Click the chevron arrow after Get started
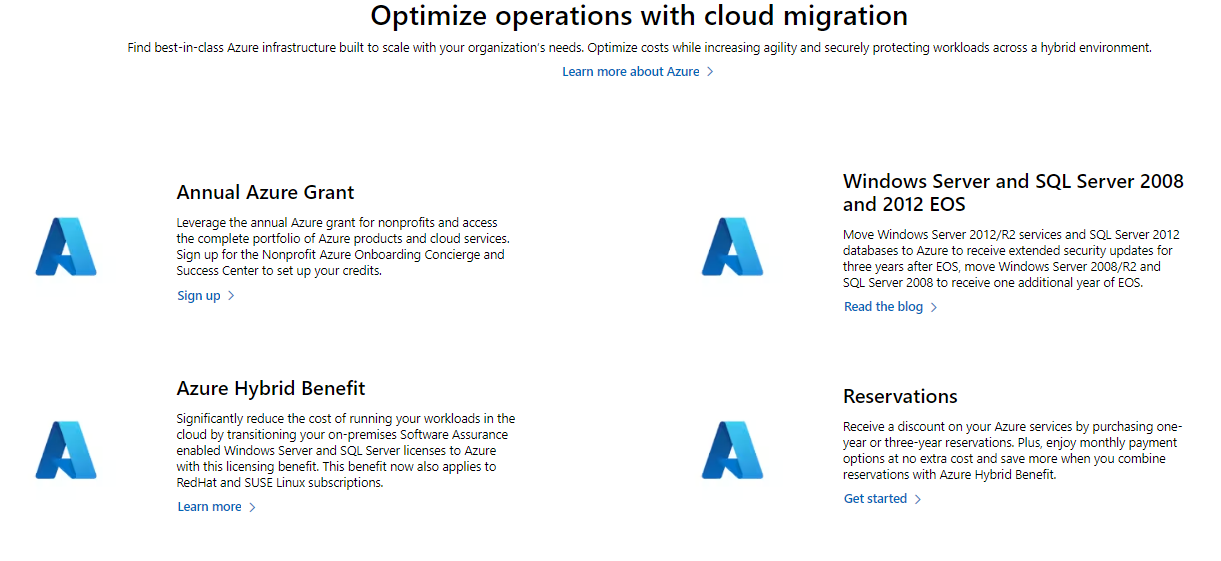 tap(918, 499)
